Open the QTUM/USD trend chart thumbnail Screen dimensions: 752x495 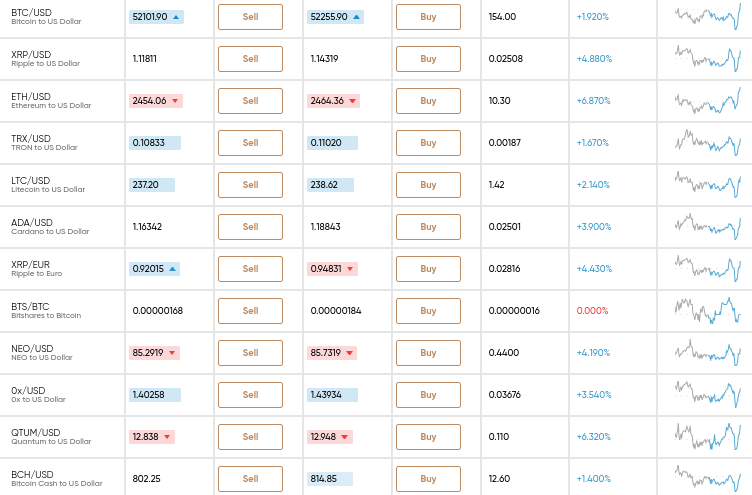pyautogui.click(x=708, y=436)
